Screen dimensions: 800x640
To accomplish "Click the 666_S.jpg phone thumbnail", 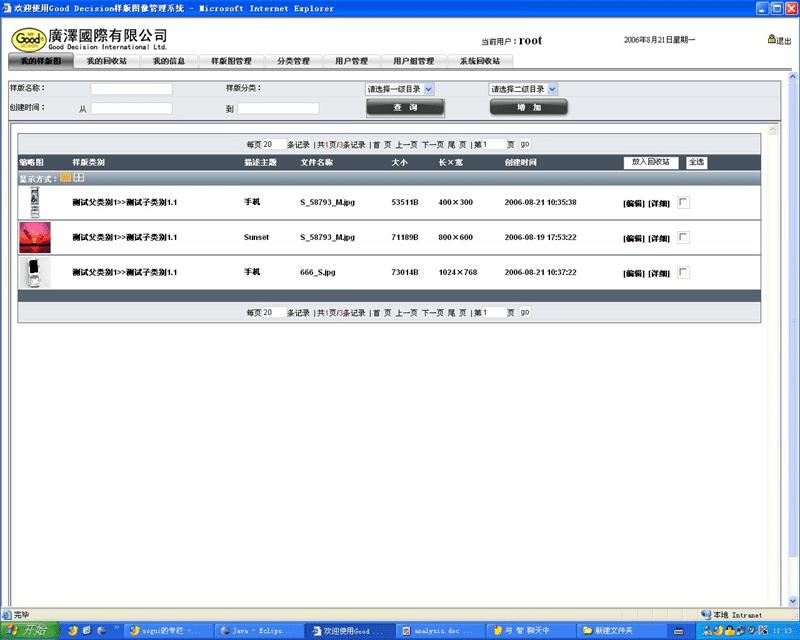I will 35,272.
